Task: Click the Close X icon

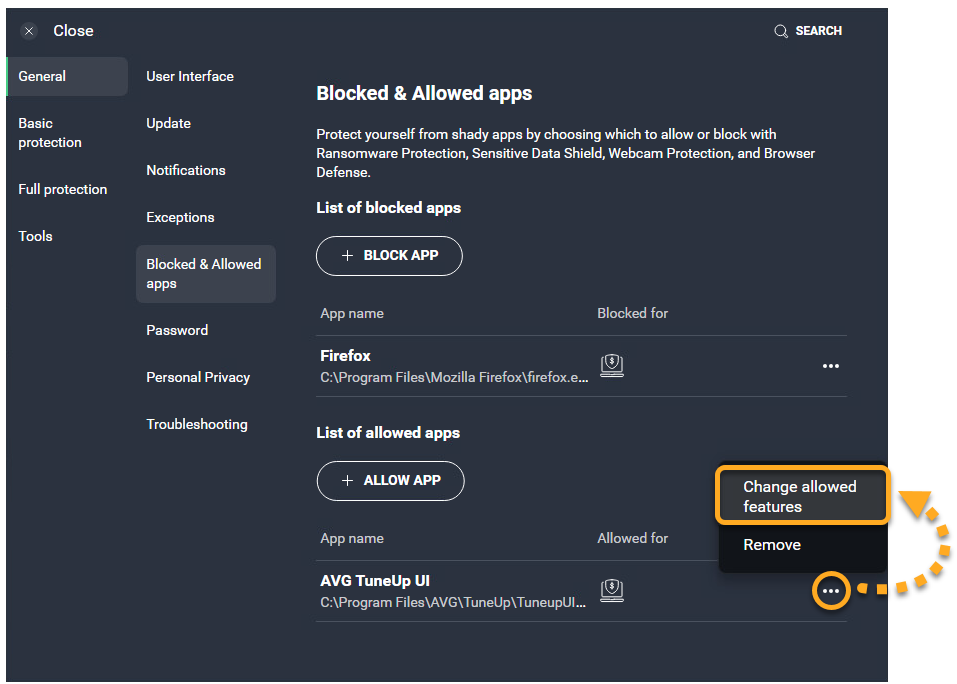Action: tap(29, 31)
